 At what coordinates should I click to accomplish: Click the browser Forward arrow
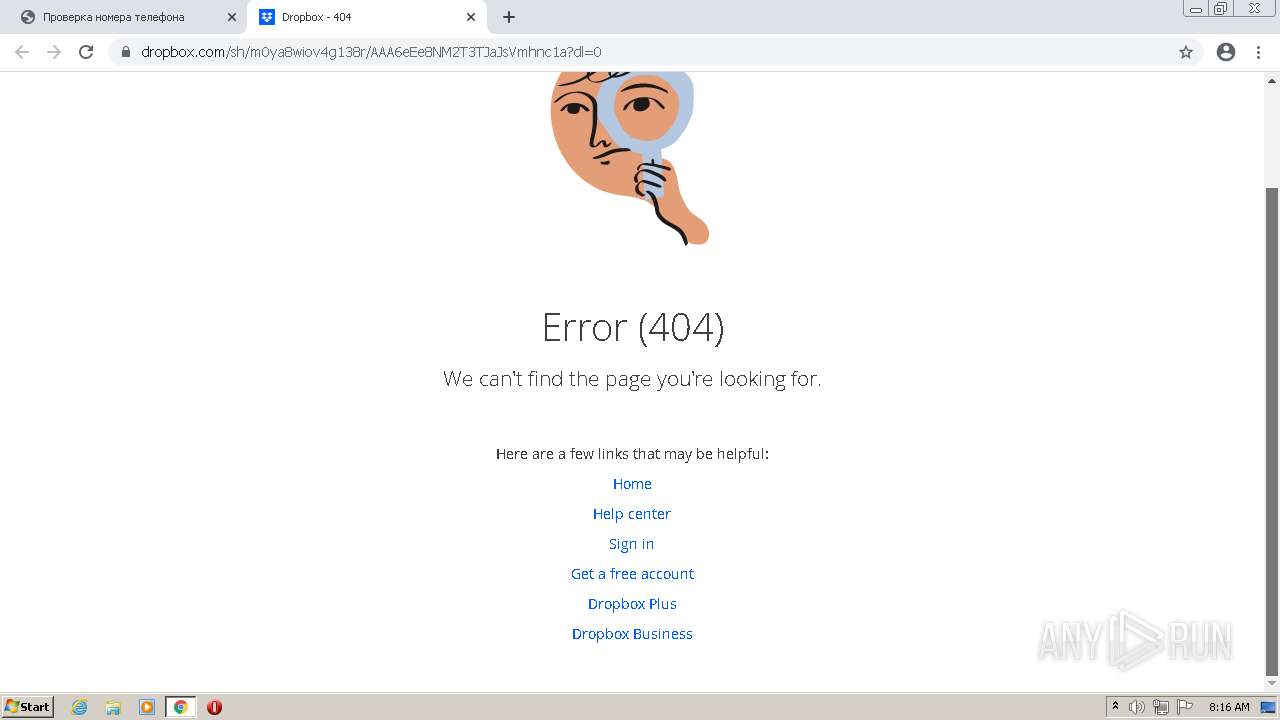[54, 52]
